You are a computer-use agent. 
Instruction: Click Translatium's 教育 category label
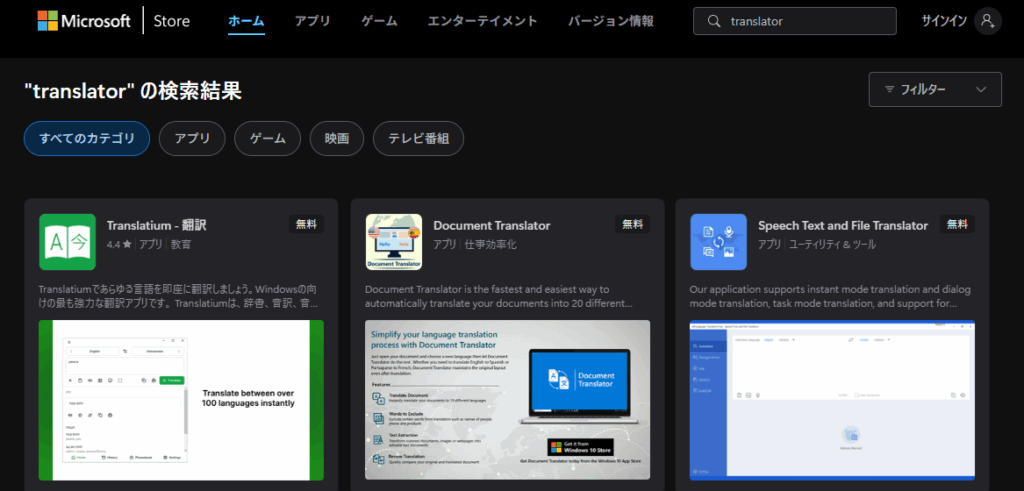[x=182, y=245]
